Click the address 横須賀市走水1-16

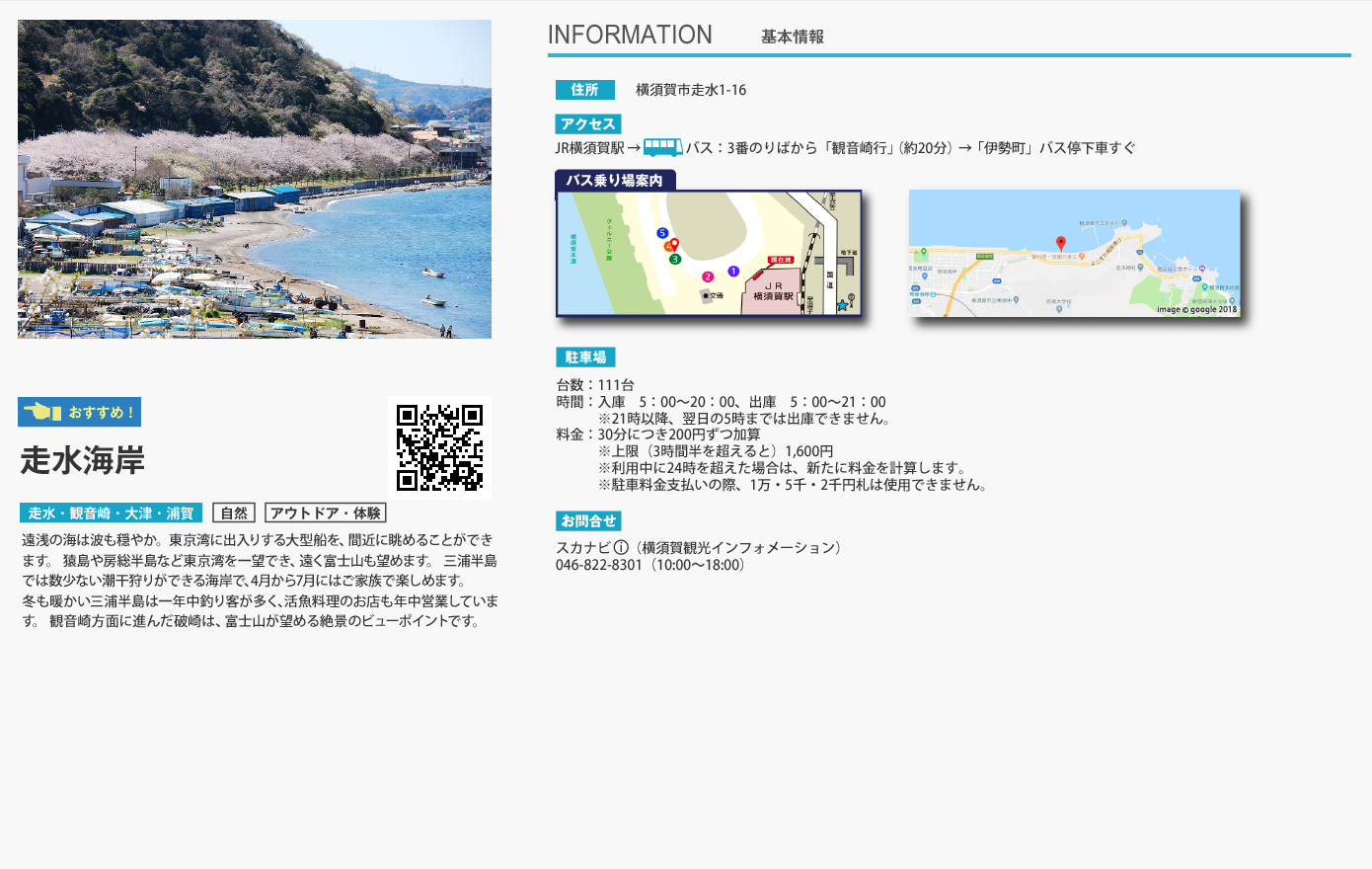point(691,90)
